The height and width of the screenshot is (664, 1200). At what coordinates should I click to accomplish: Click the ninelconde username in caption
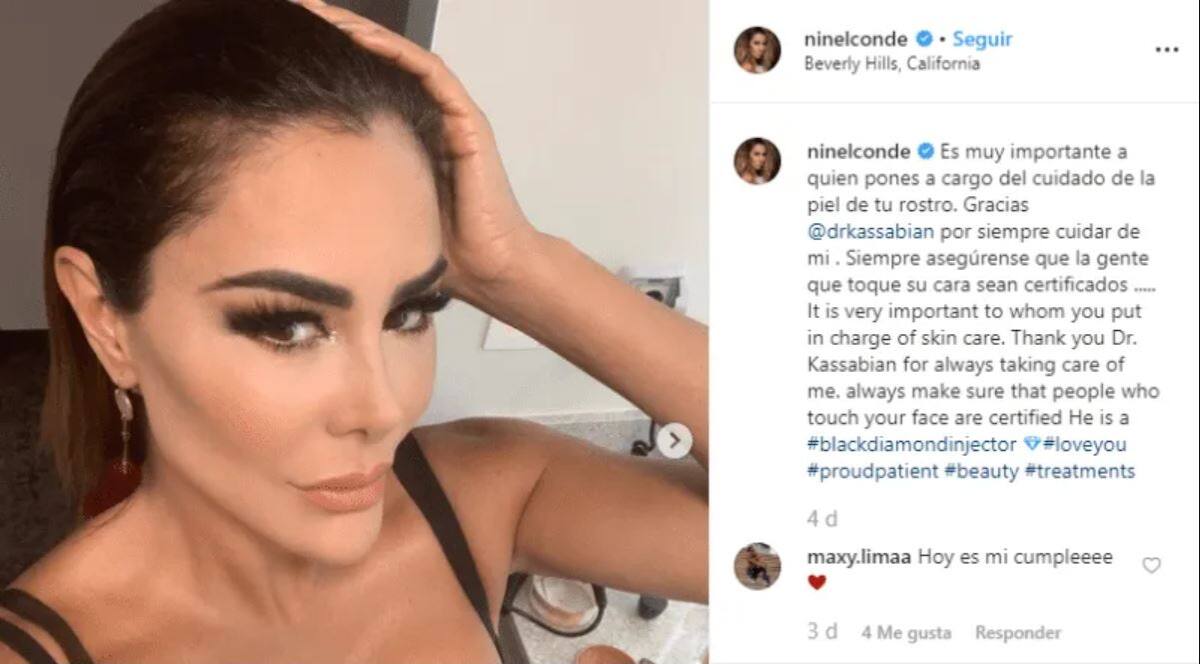pos(858,152)
